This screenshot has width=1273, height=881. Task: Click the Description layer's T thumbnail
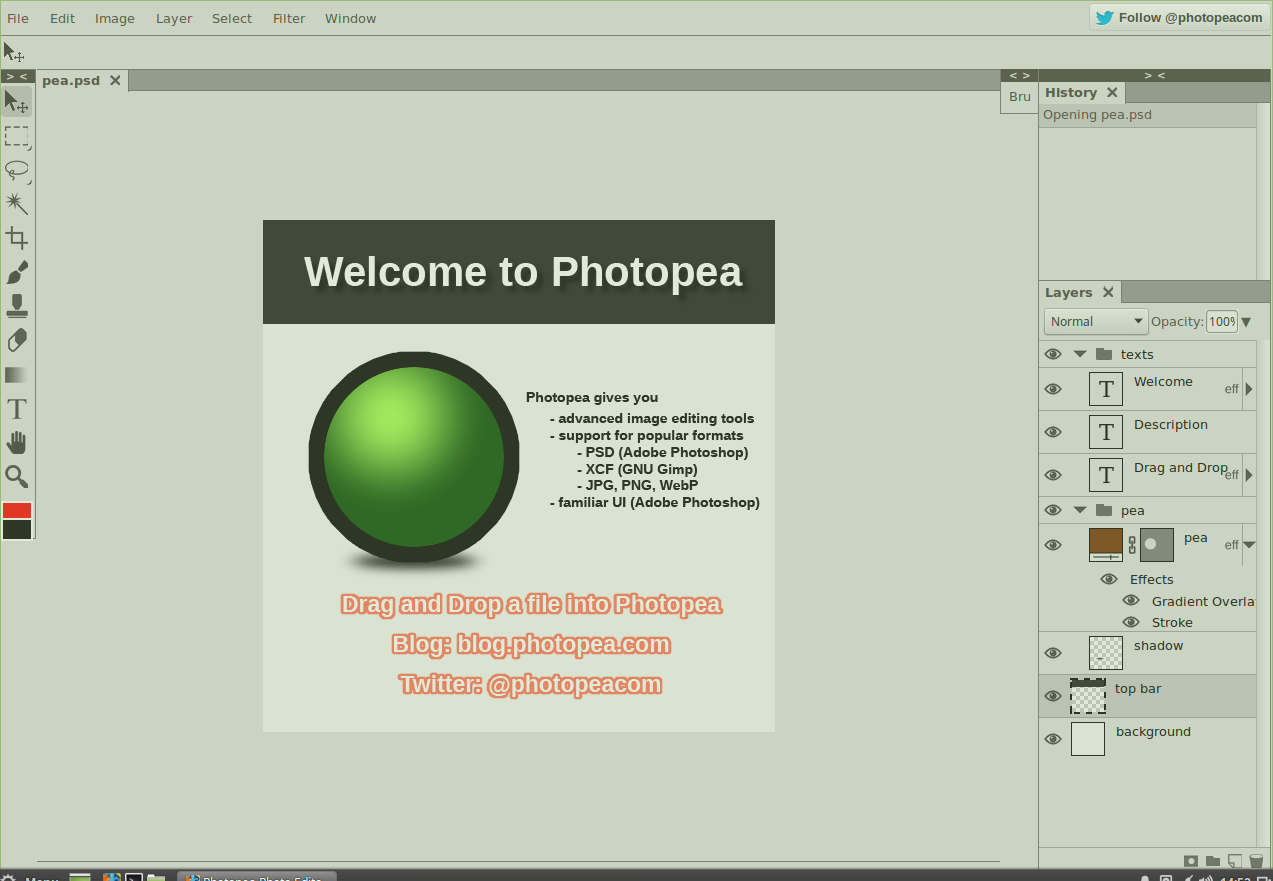(1106, 432)
